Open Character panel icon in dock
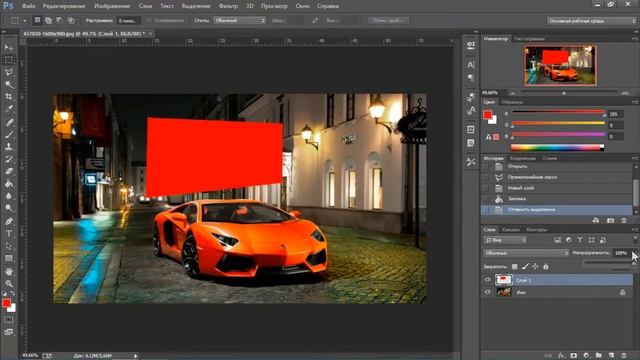The image size is (640, 360). click(x=471, y=64)
